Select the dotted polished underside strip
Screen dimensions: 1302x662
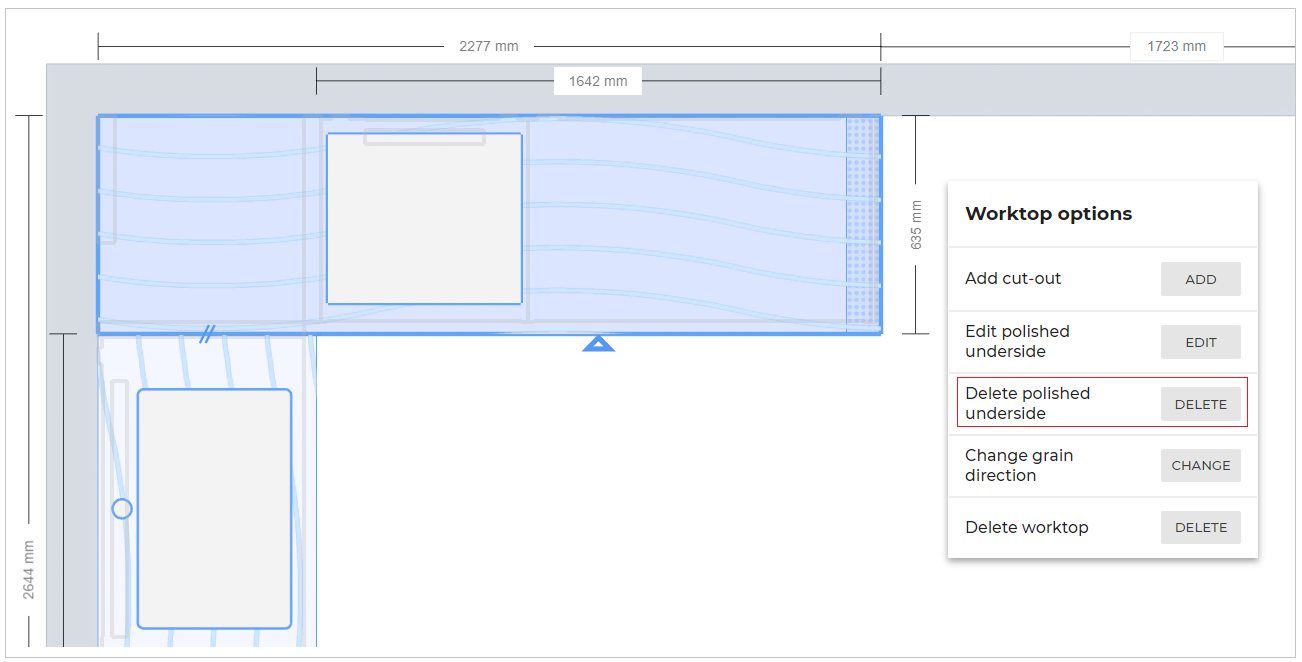[862, 224]
